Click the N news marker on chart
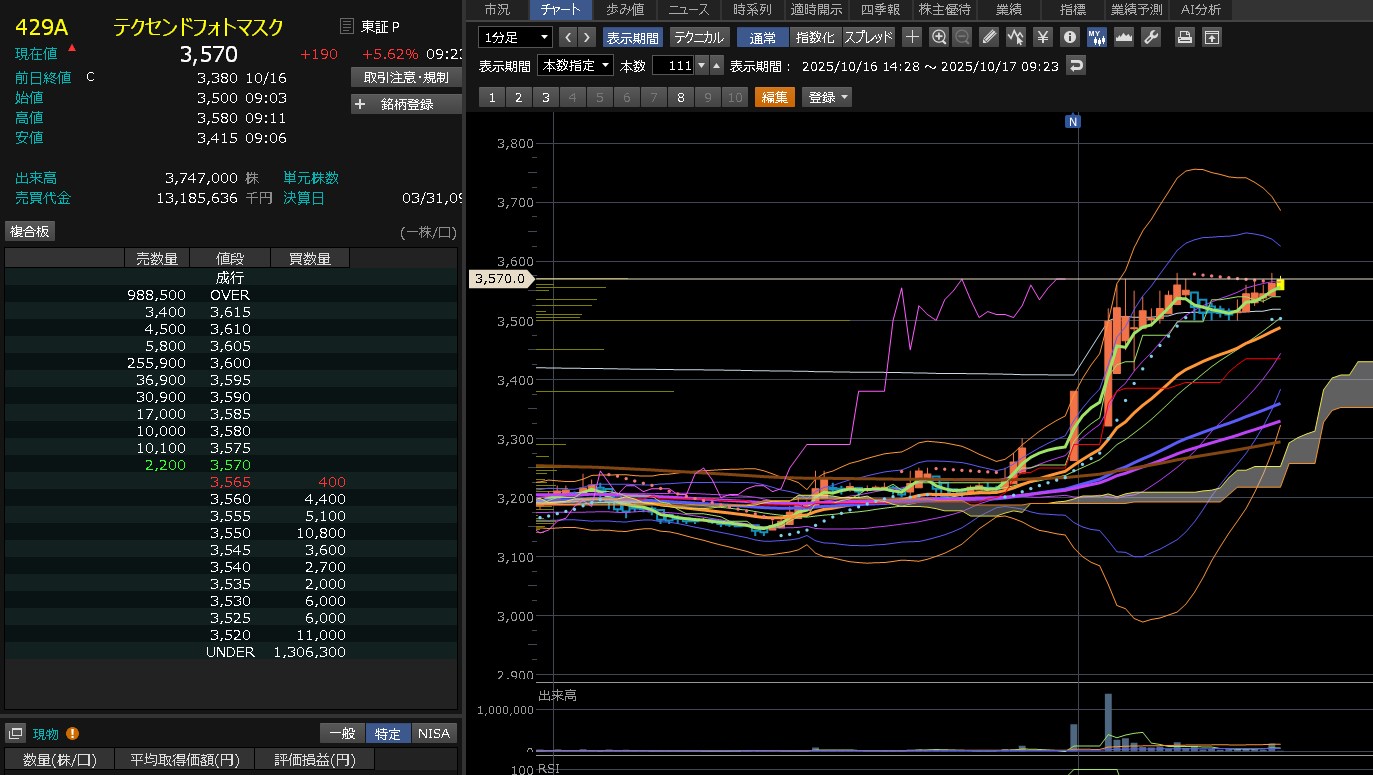 [x=1073, y=121]
